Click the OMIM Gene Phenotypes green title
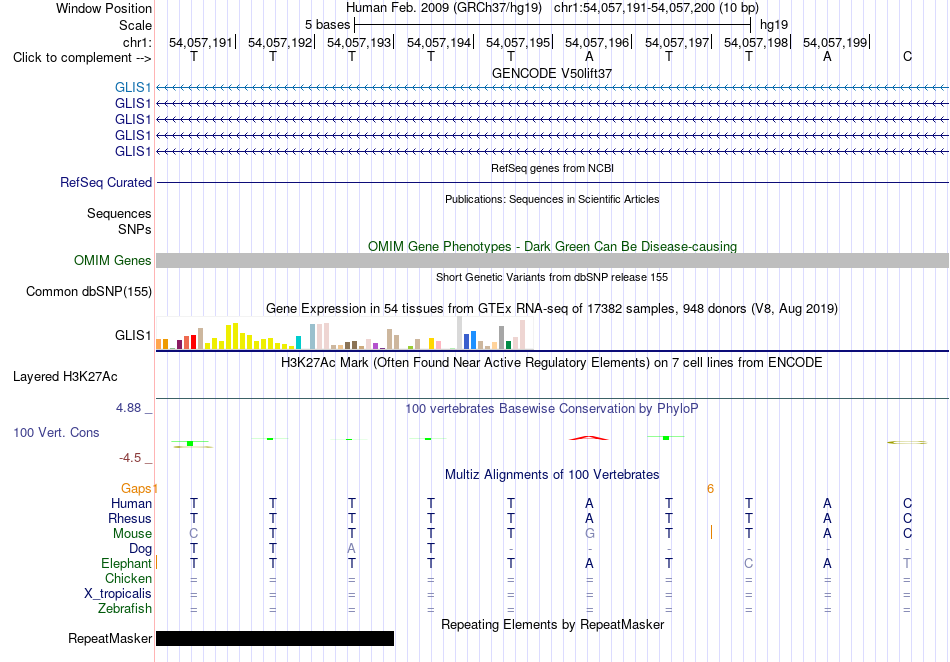950x662 pixels. pyautogui.click(x=552, y=247)
